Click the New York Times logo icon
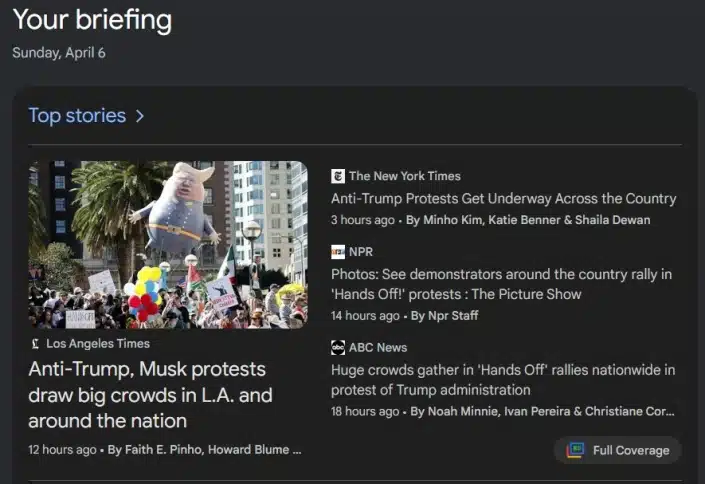This screenshot has width=705, height=484. pos(338,176)
